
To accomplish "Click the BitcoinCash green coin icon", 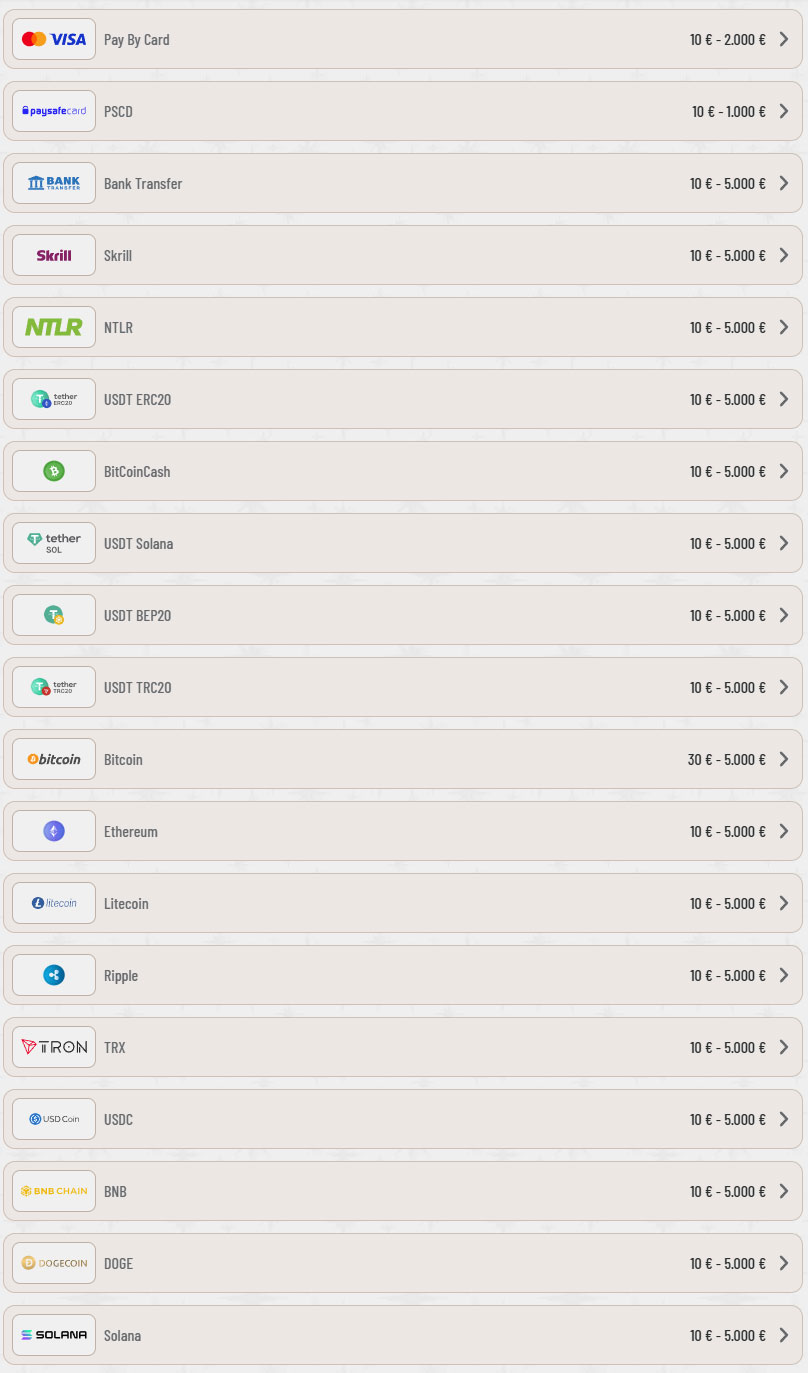I will 54,471.
